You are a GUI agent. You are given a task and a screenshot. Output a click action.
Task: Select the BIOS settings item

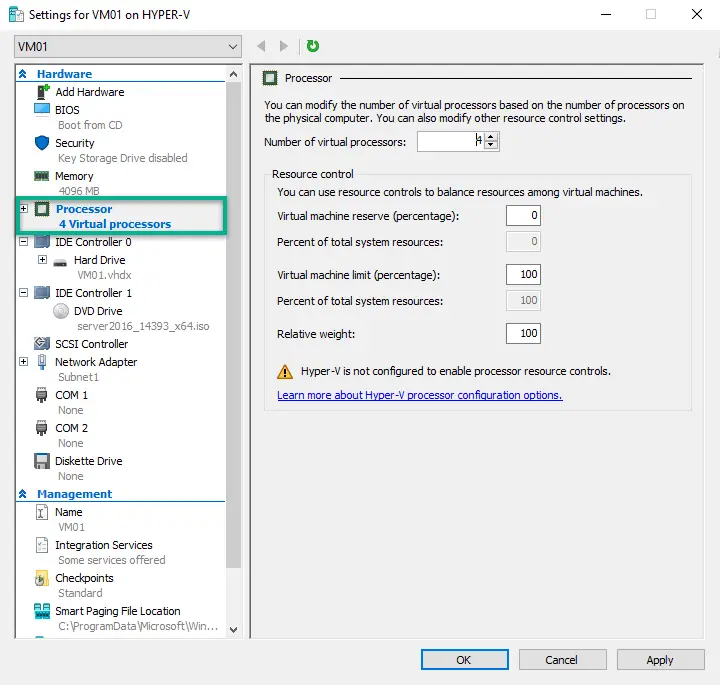pyautogui.click(x=67, y=110)
